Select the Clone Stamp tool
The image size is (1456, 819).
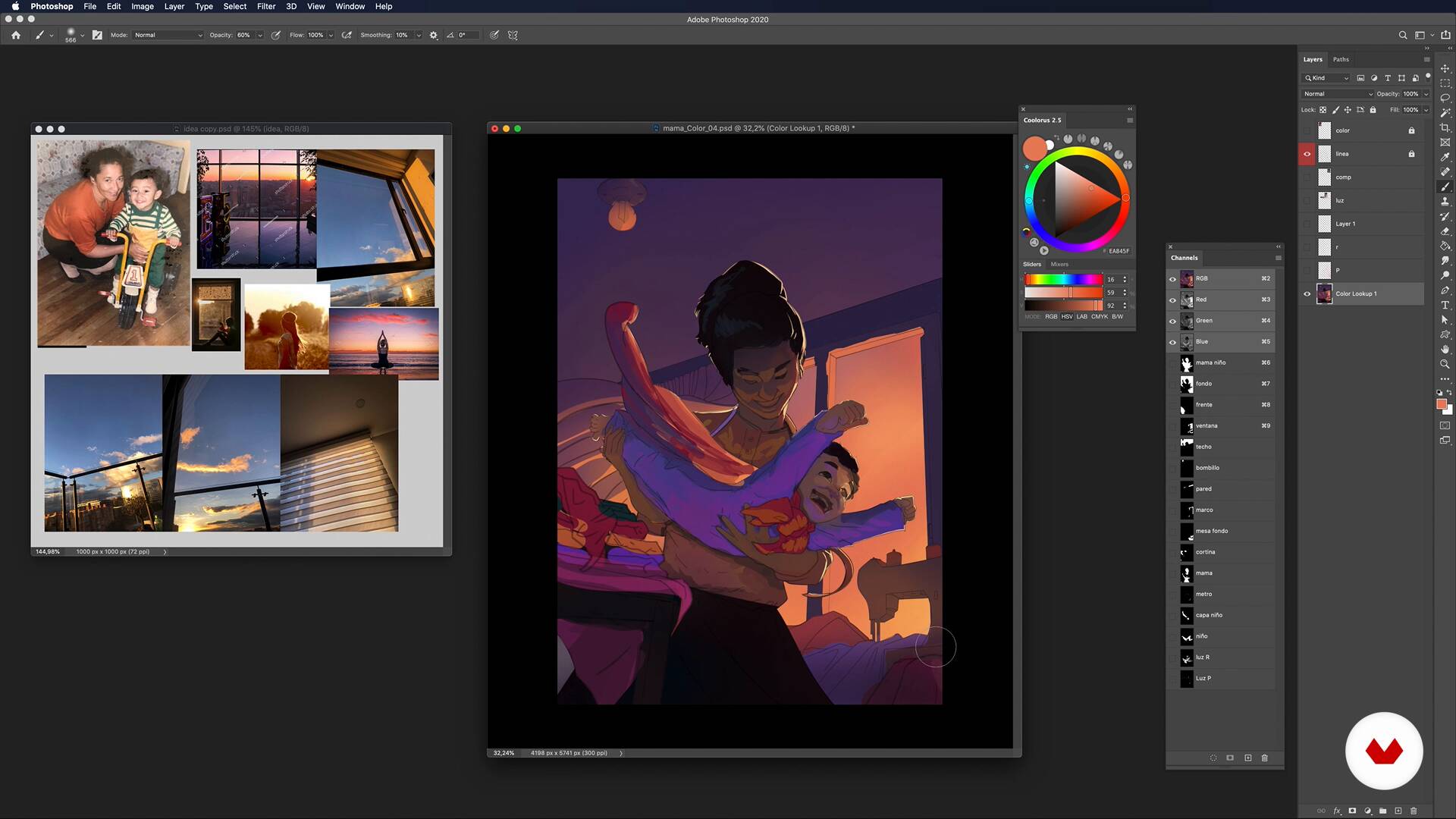point(1445,202)
